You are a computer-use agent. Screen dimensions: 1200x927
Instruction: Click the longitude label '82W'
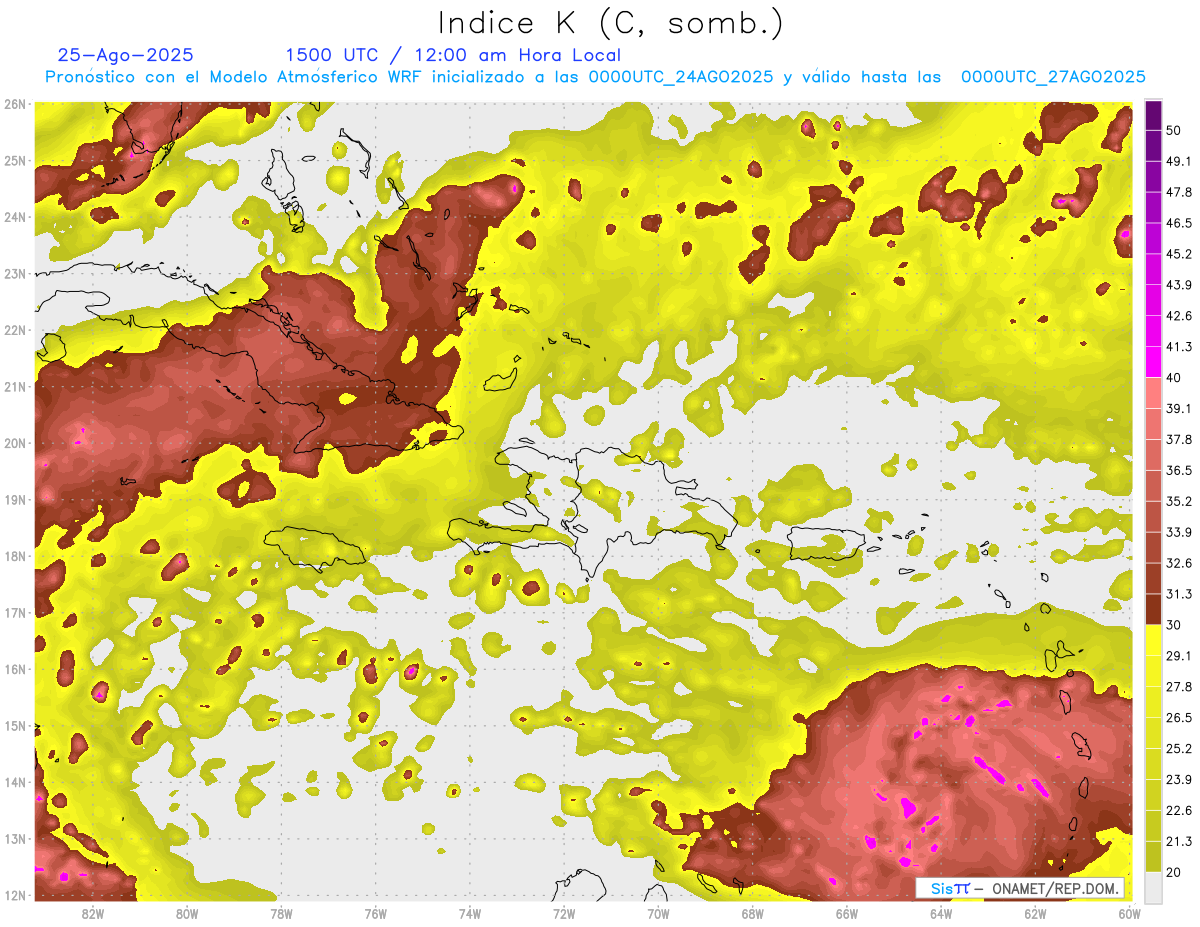(93, 913)
